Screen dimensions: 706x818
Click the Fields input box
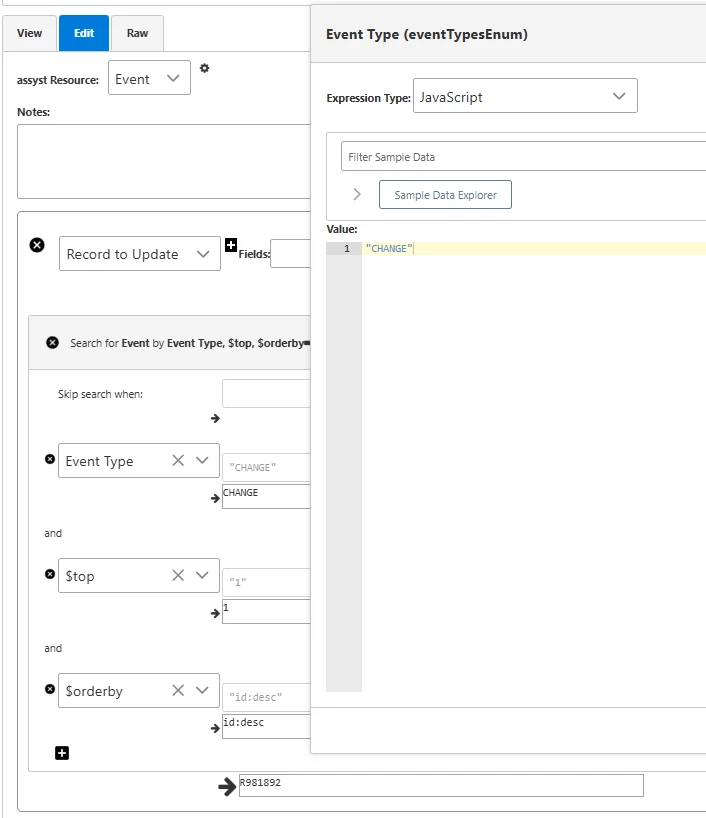click(x=290, y=254)
